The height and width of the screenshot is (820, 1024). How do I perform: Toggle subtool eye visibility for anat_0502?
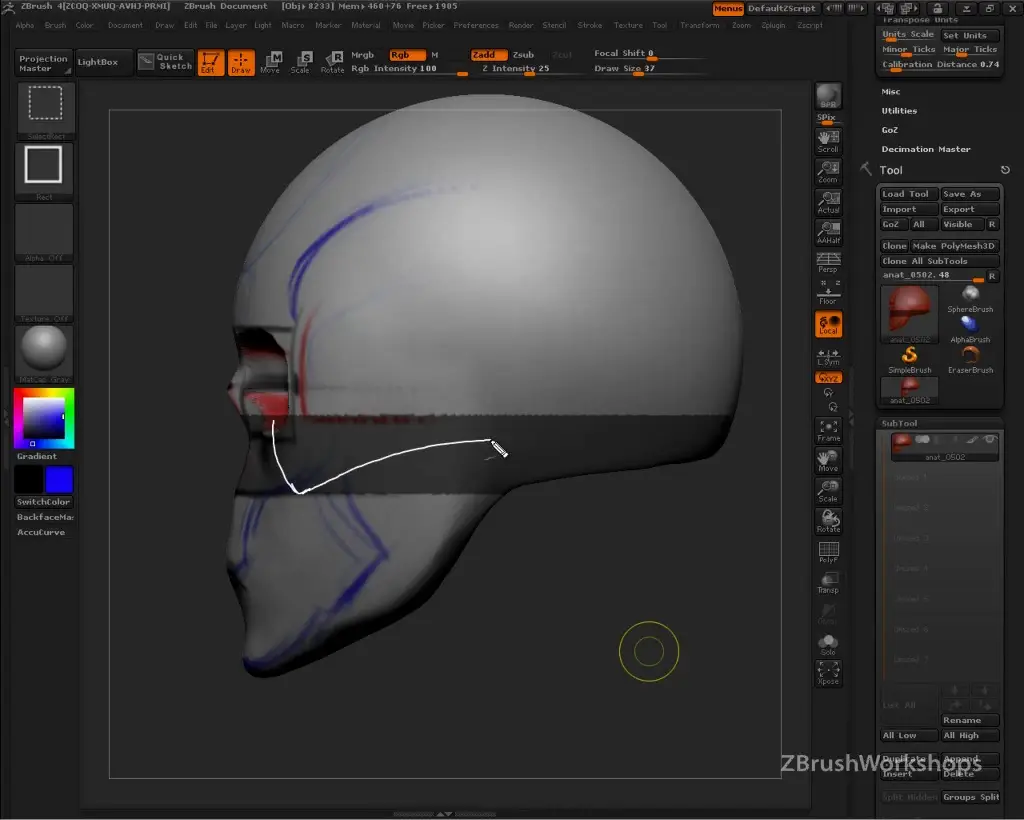tap(990, 440)
